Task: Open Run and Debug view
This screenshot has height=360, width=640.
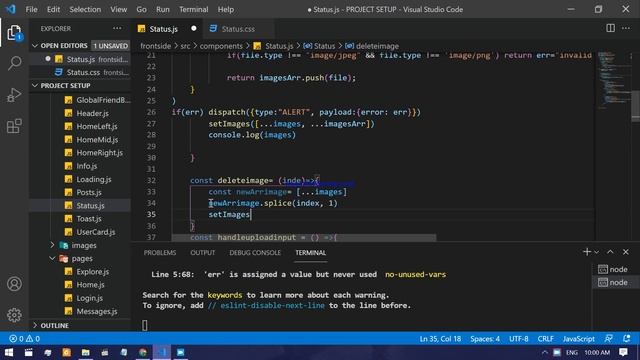Action: [x=14, y=95]
